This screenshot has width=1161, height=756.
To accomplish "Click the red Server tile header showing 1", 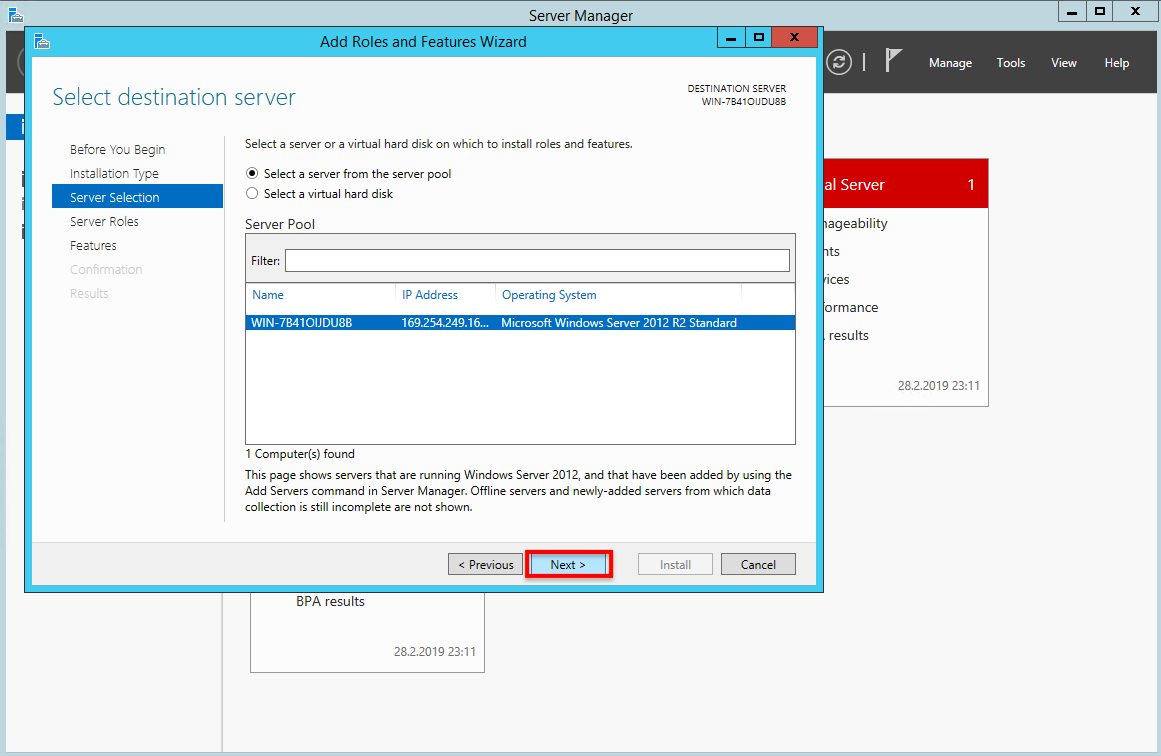I will click(x=906, y=184).
